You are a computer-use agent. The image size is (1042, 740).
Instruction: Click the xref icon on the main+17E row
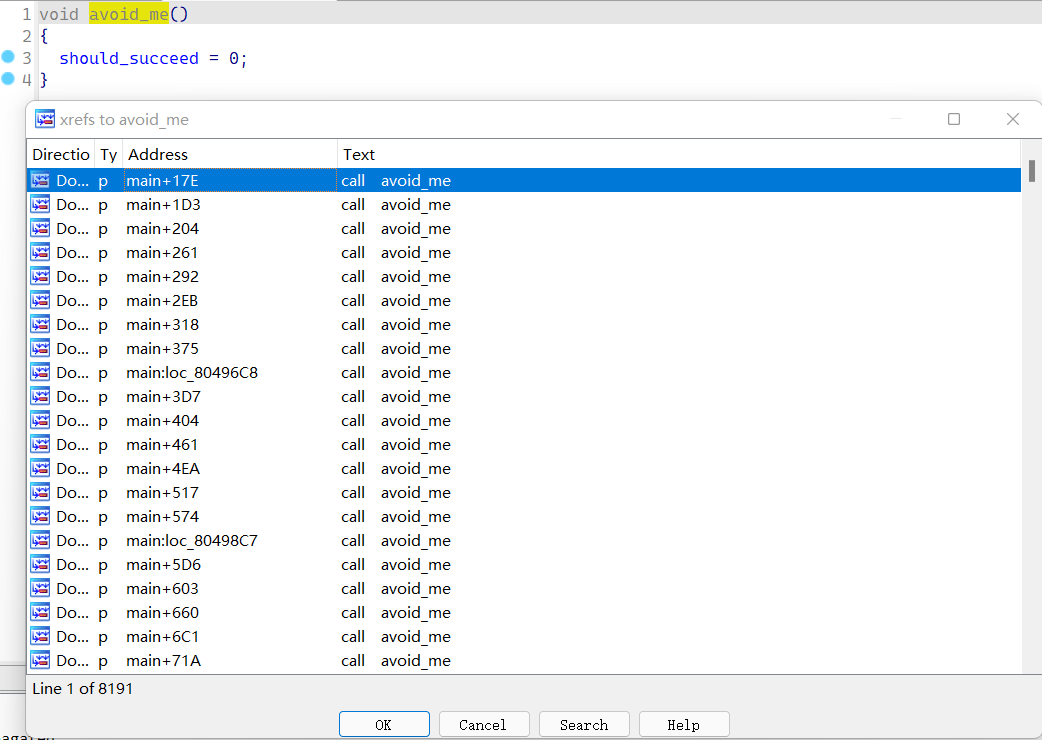41,181
